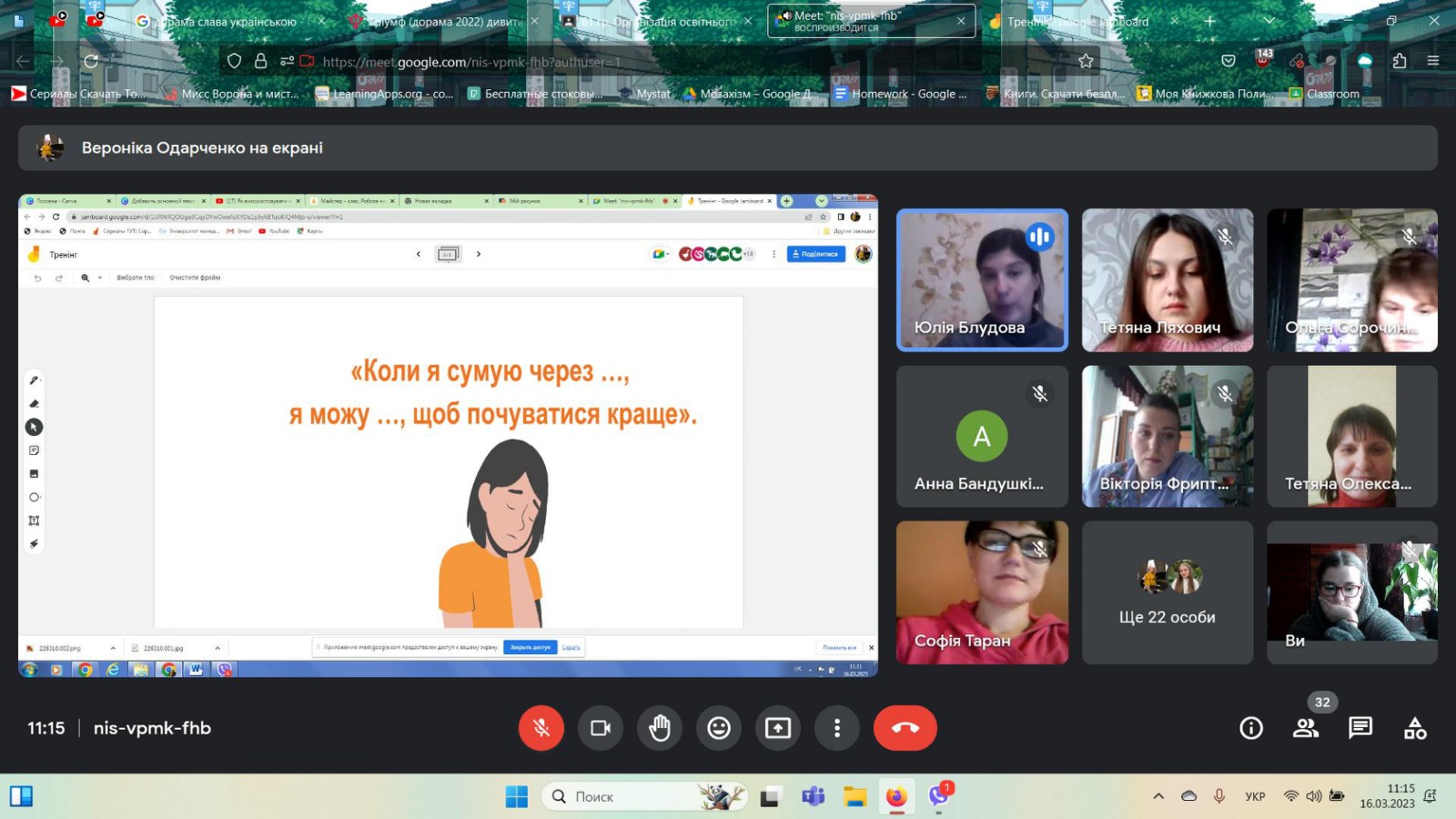Screen dimensions: 1456x819
Task: Leave the call with red hang-up button
Action: click(x=905, y=728)
